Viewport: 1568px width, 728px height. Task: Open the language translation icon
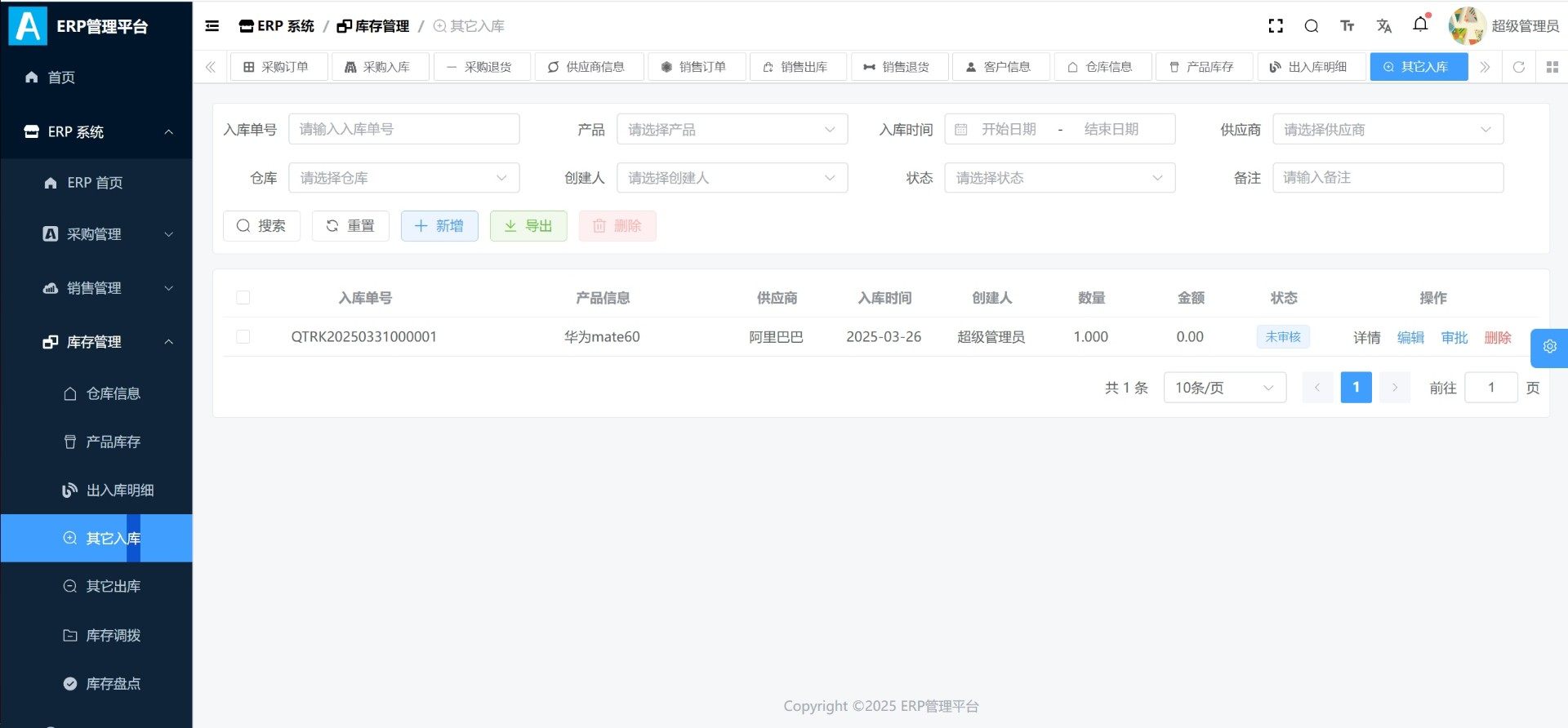(1383, 26)
